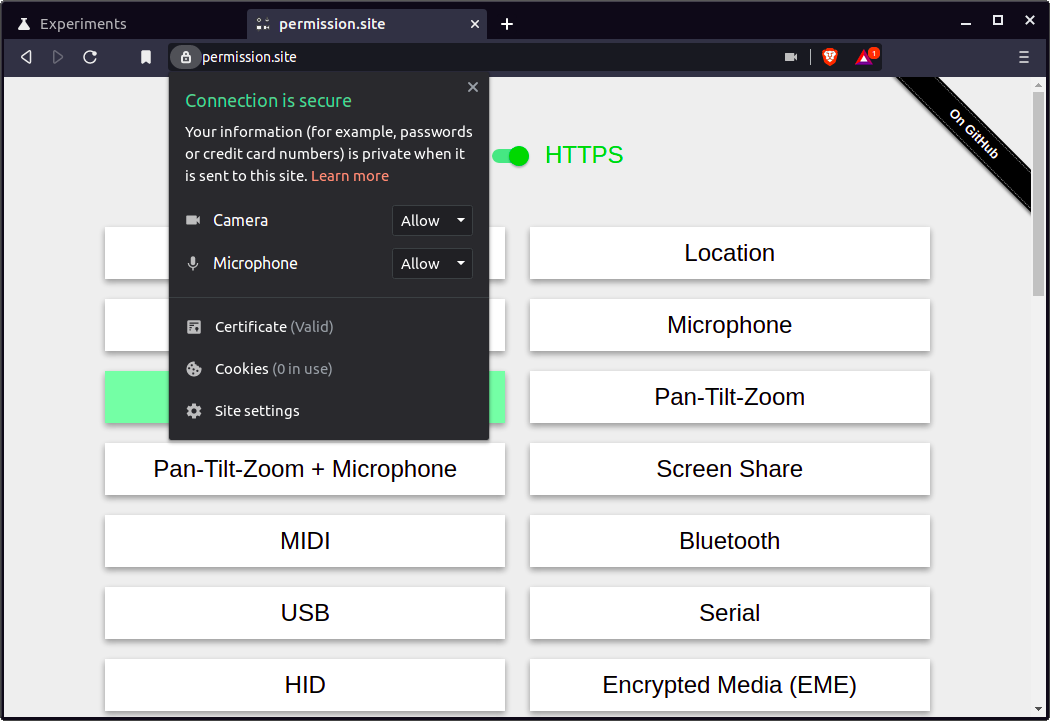Open Brave Shields lion icon
Viewport: 1050px width, 721px height.
(830, 57)
